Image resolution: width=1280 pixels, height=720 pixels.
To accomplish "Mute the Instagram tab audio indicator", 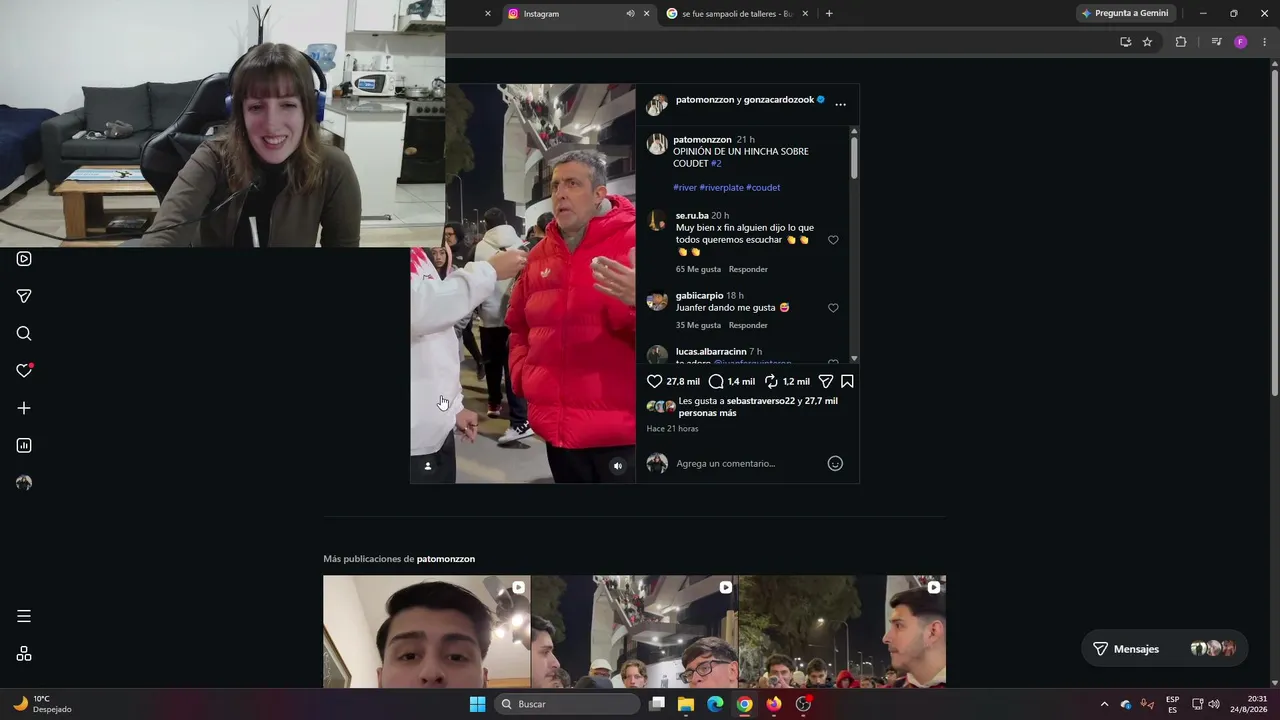I will click(630, 14).
